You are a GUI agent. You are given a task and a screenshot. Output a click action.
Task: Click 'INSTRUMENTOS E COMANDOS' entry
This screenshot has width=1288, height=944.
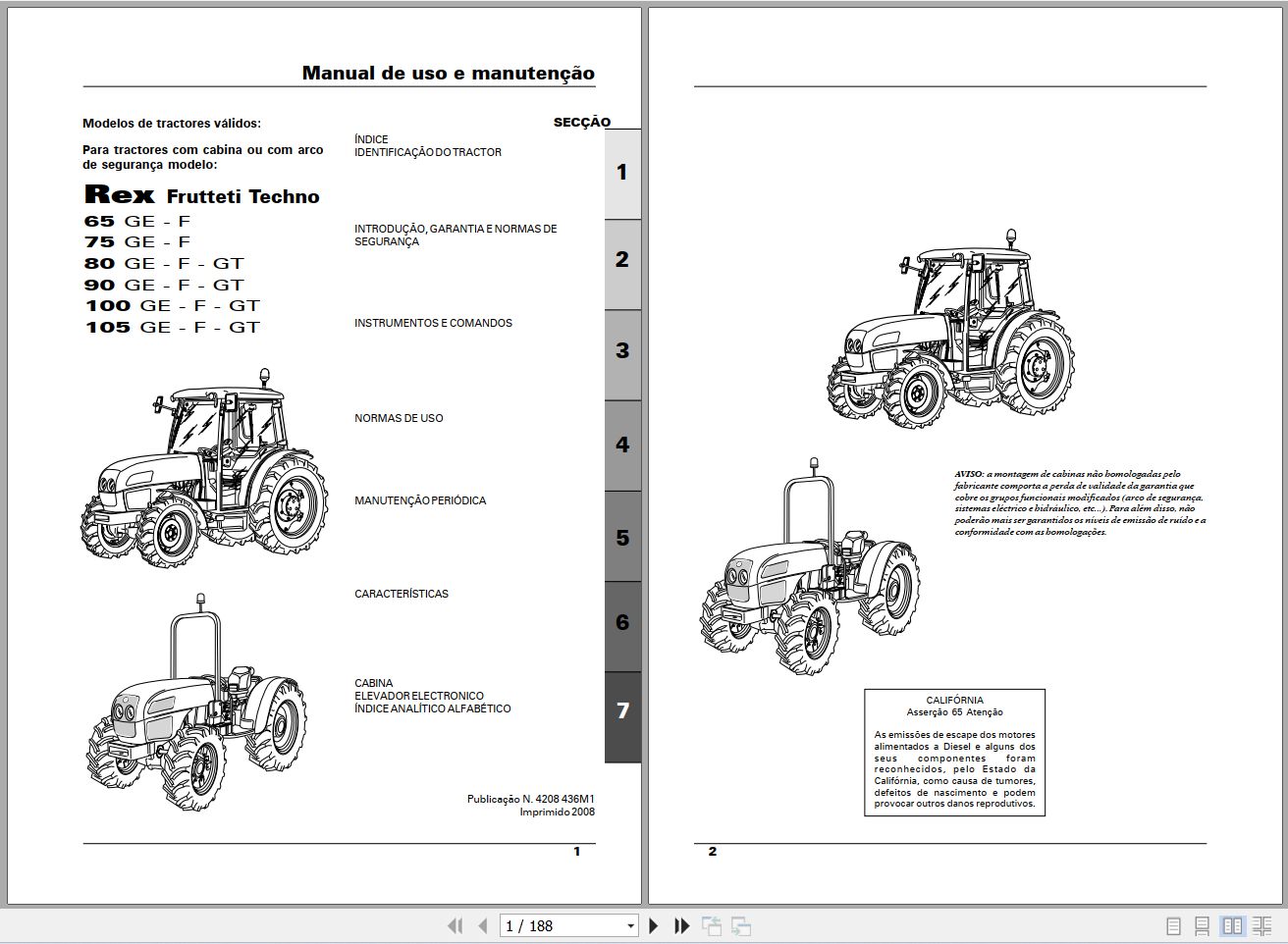pos(433,323)
